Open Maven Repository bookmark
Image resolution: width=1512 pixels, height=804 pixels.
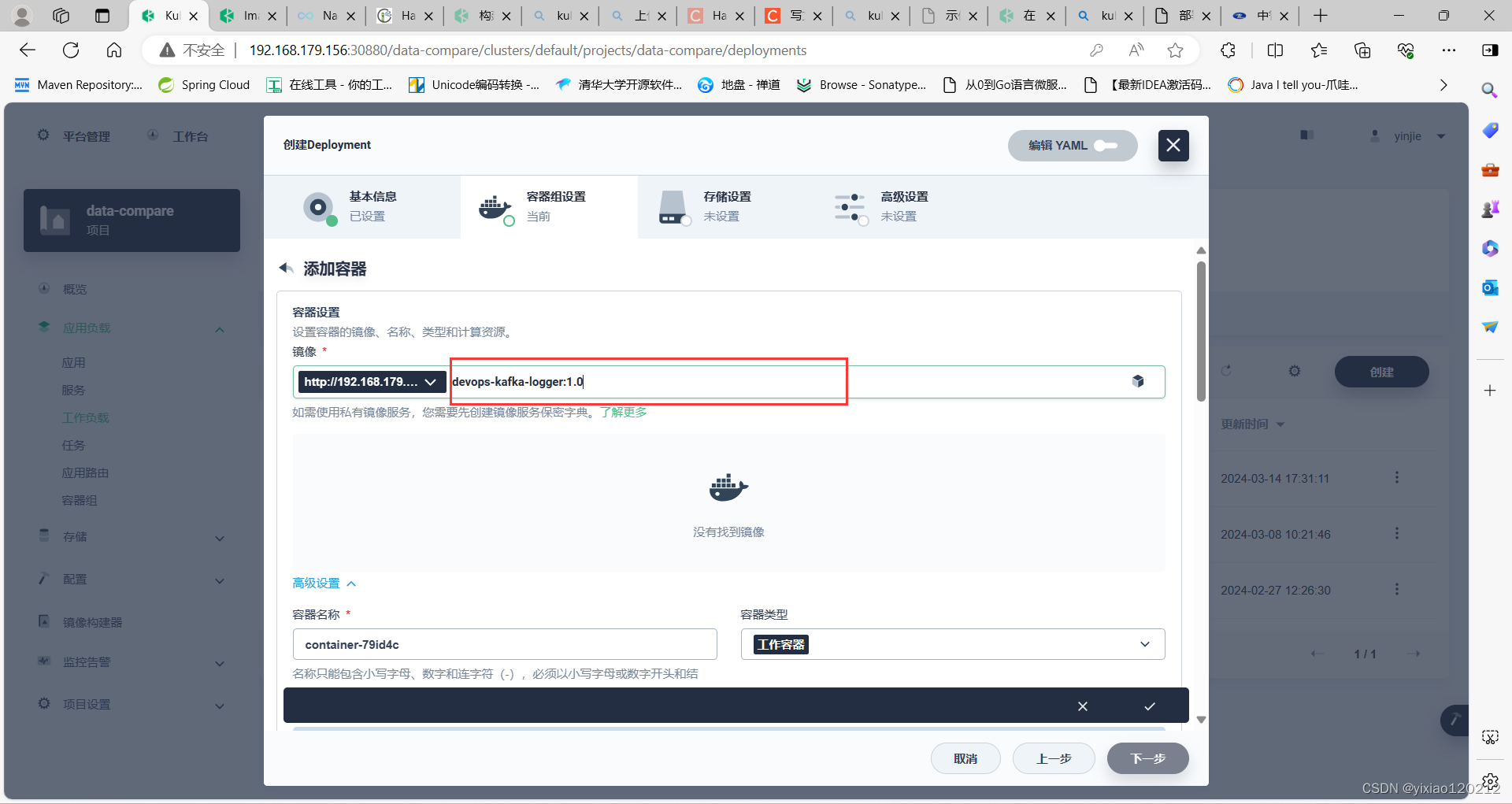coord(78,85)
